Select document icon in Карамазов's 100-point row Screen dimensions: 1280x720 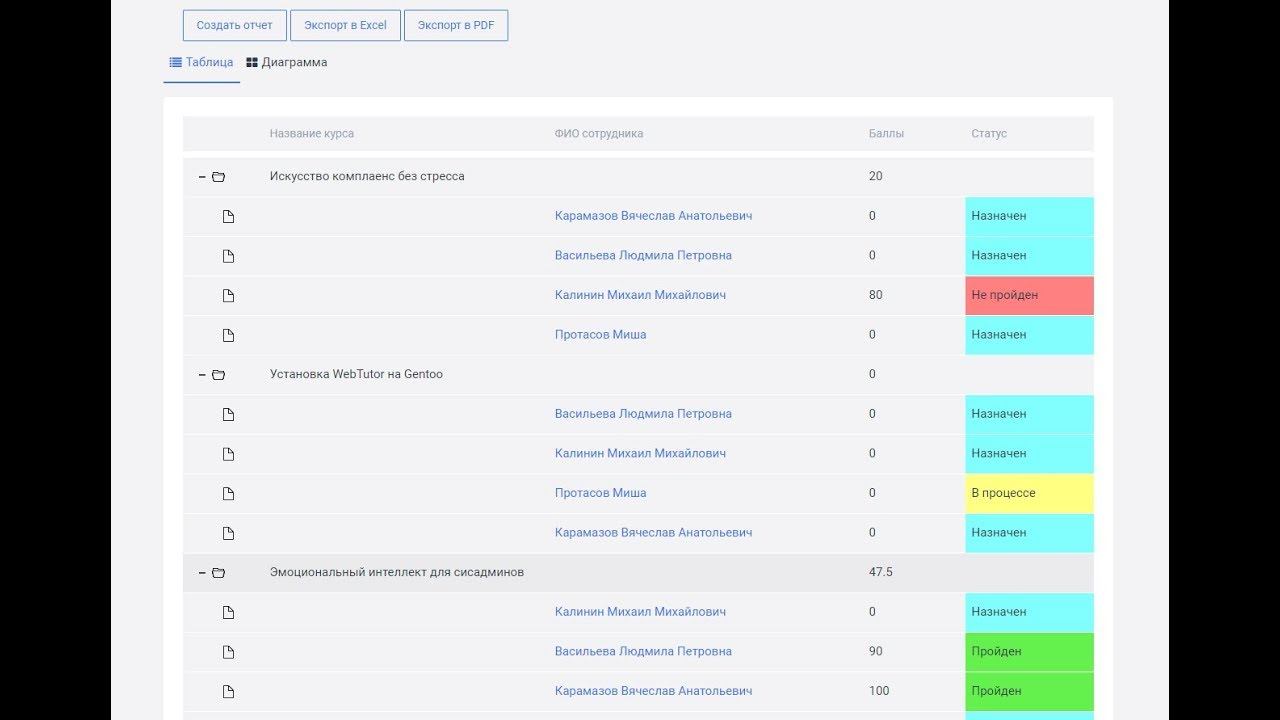point(228,692)
